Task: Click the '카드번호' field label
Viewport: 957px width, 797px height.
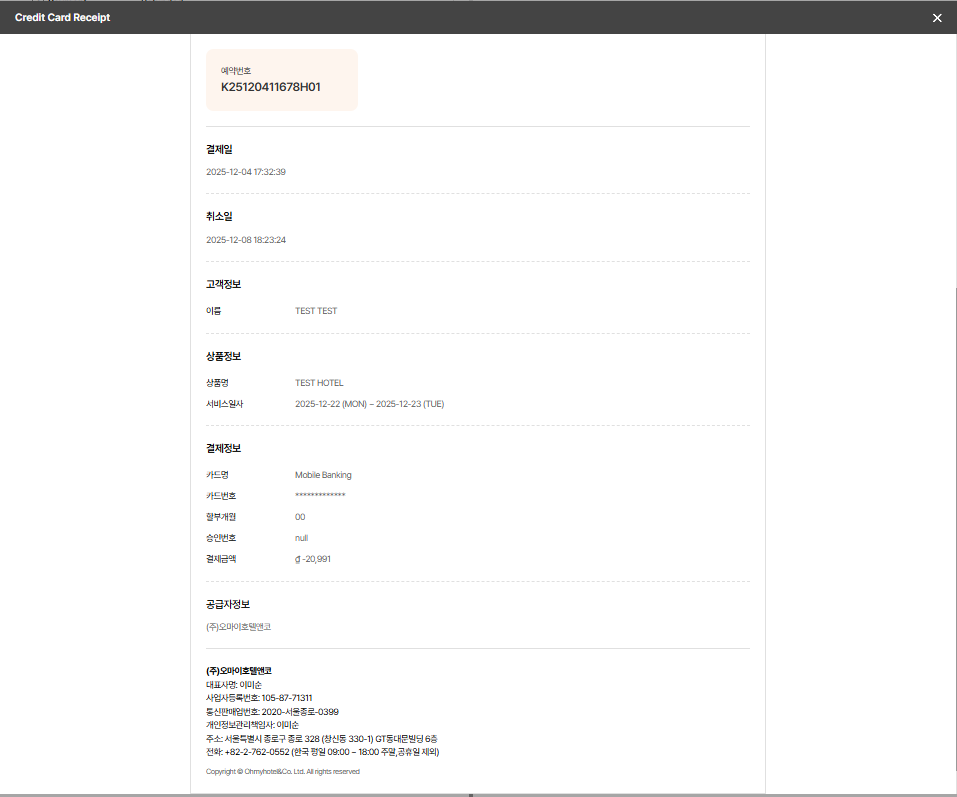Action: coord(221,496)
